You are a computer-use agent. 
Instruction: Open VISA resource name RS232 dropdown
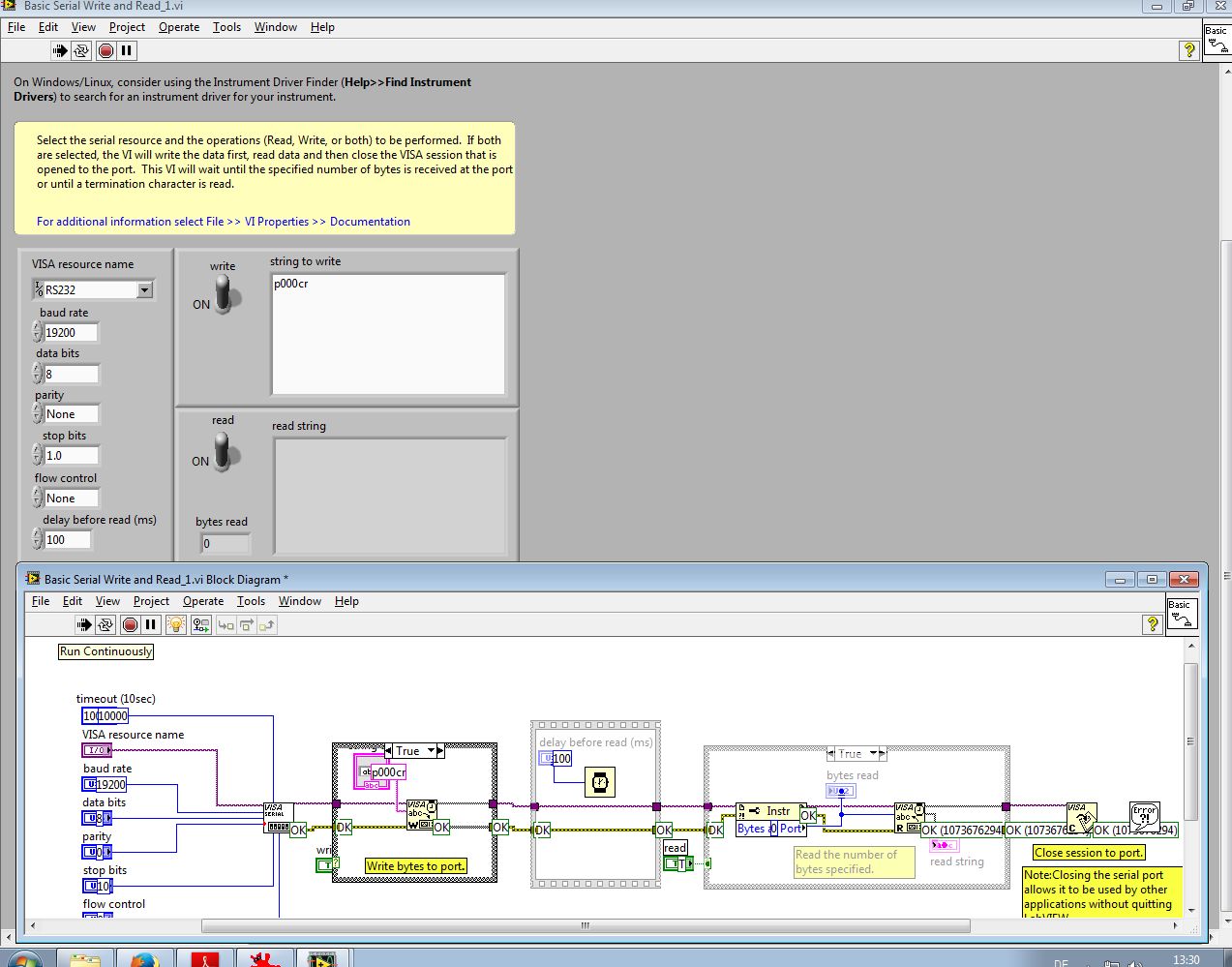(144, 289)
